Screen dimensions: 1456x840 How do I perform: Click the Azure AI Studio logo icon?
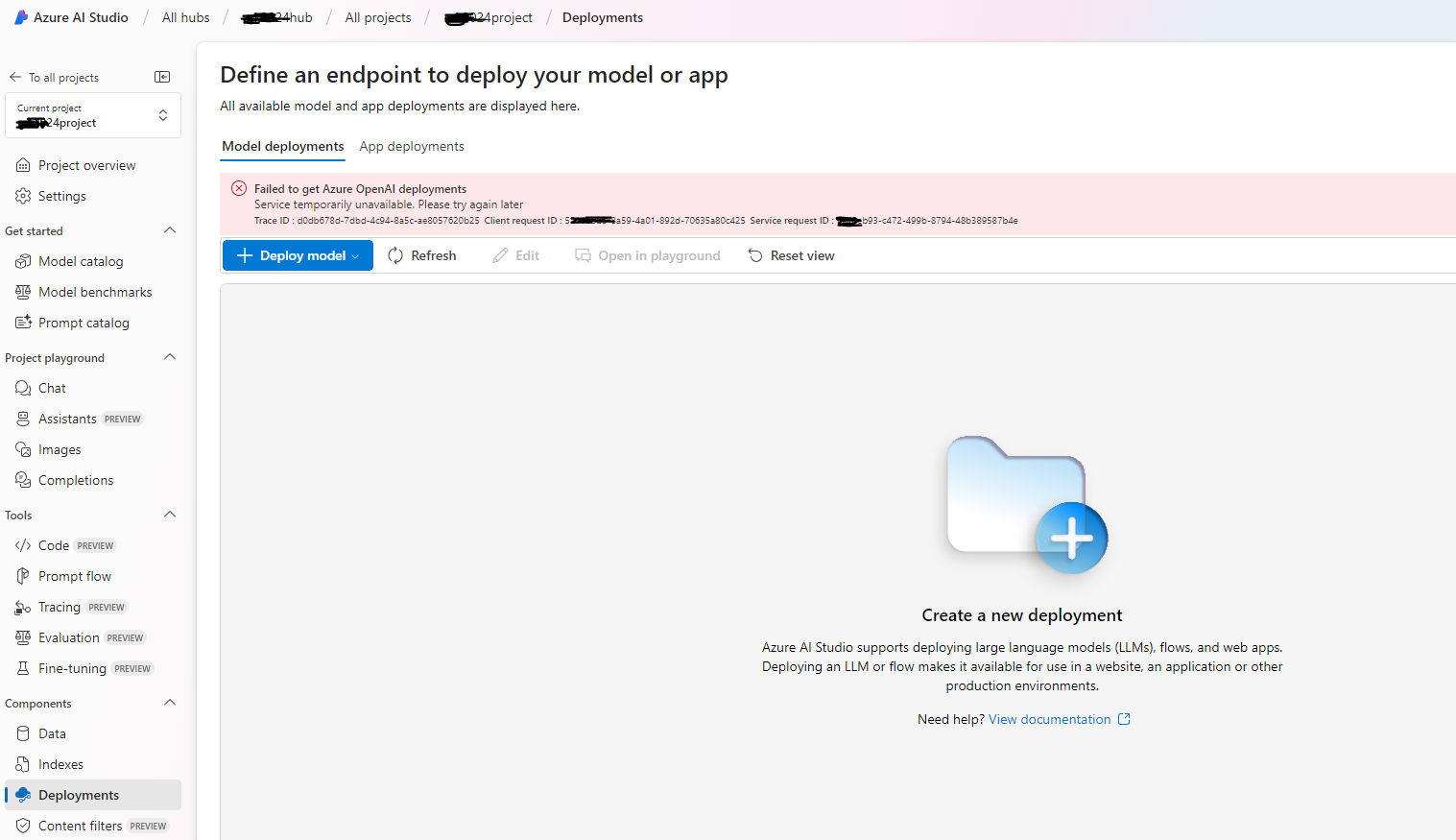[21, 17]
